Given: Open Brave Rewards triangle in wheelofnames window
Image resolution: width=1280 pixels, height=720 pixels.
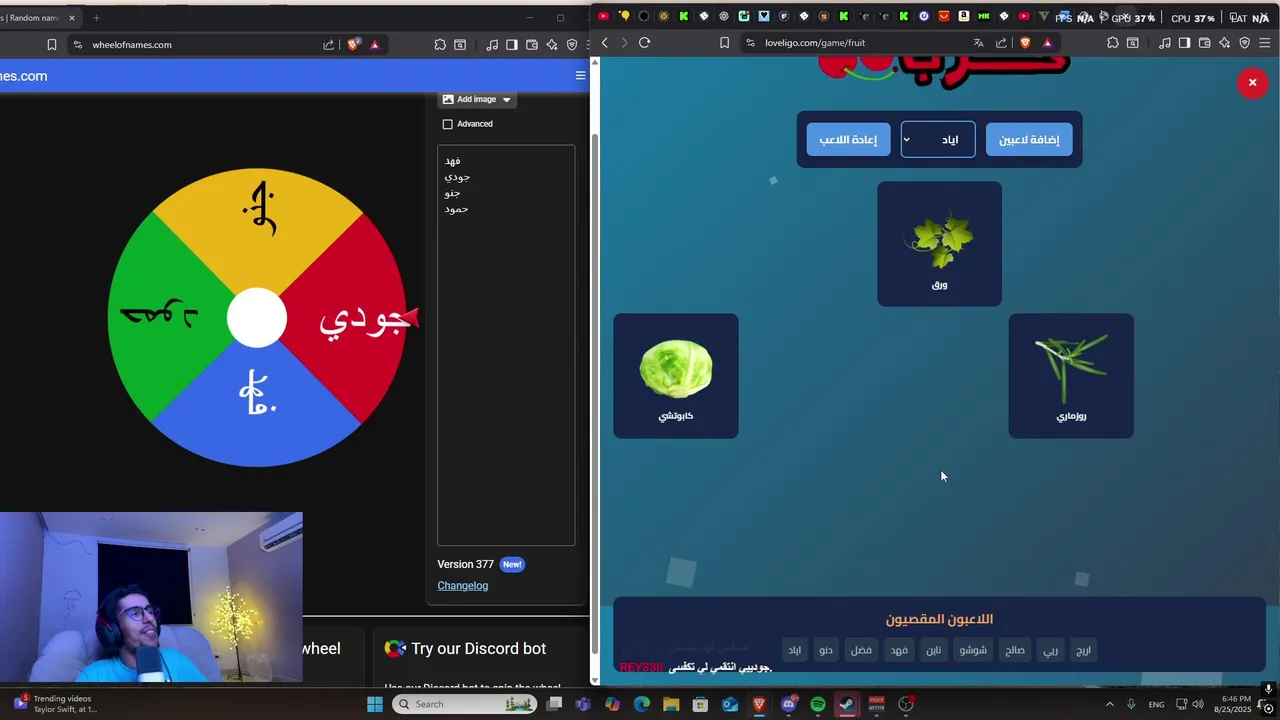Looking at the screenshot, I should point(375,44).
